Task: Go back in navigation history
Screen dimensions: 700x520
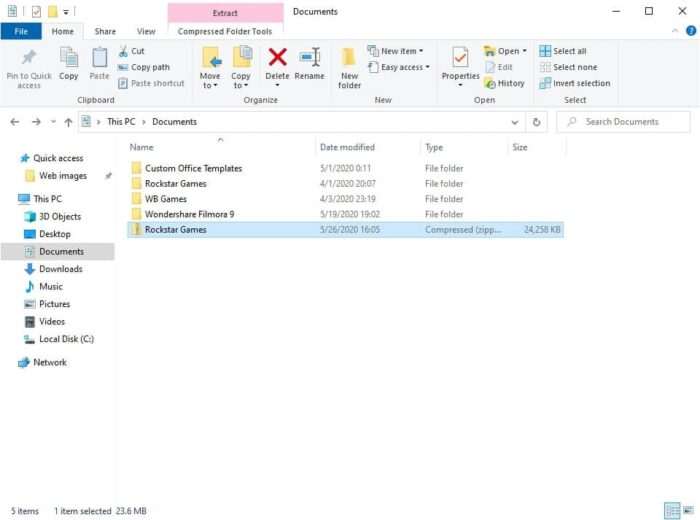Action: point(15,122)
